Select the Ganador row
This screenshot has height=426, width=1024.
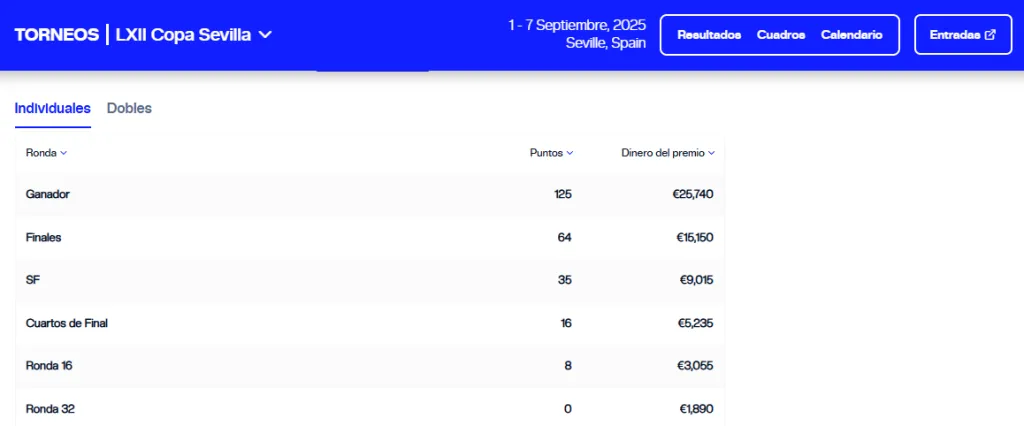tap(48, 194)
